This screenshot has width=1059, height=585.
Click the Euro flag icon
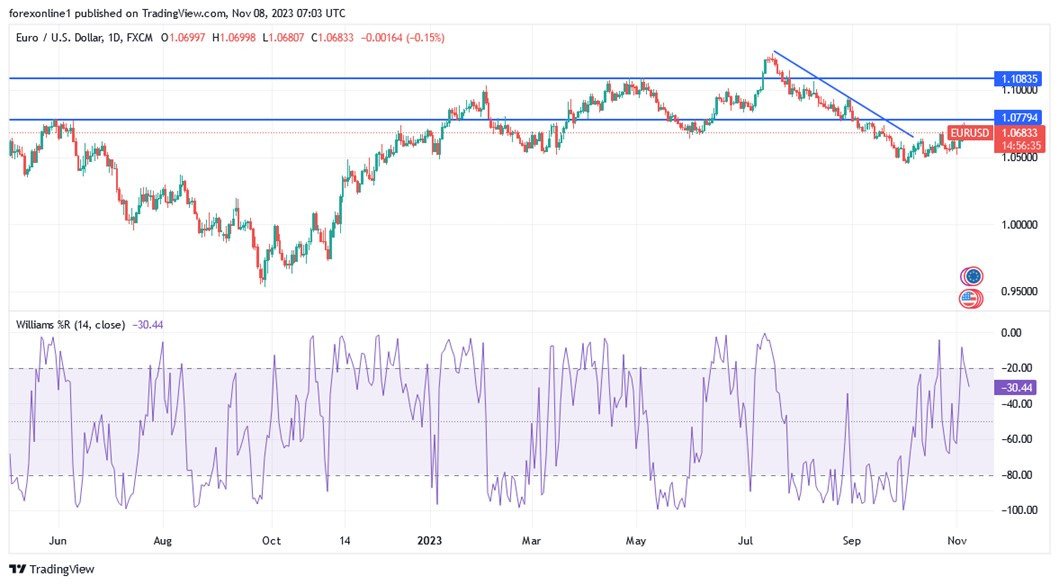[x=970, y=275]
